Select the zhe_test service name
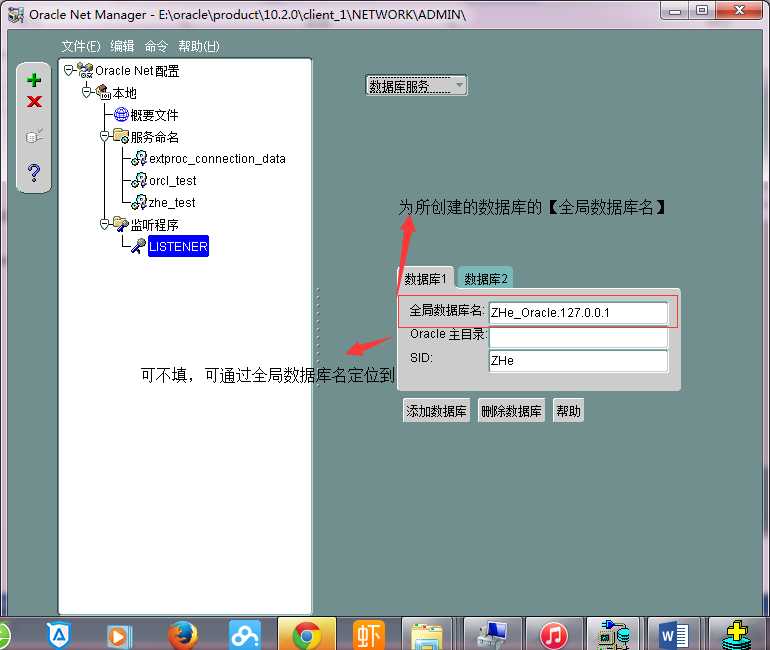Screen dimensions: 770x650 (172, 202)
